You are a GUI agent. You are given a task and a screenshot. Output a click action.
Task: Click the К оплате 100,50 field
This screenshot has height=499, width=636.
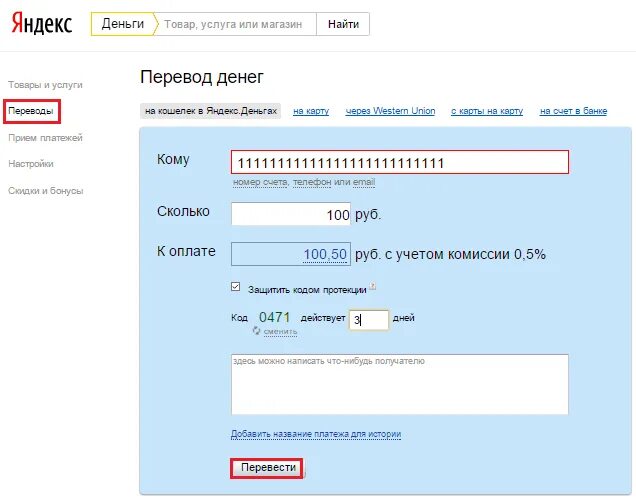pos(291,254)
